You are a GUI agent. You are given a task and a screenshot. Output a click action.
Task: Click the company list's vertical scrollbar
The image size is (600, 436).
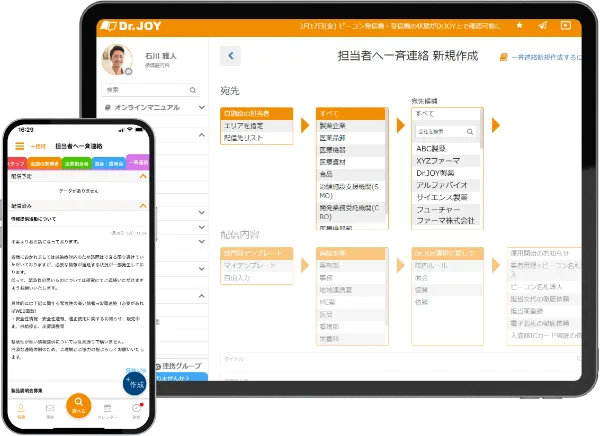(481, 129)
